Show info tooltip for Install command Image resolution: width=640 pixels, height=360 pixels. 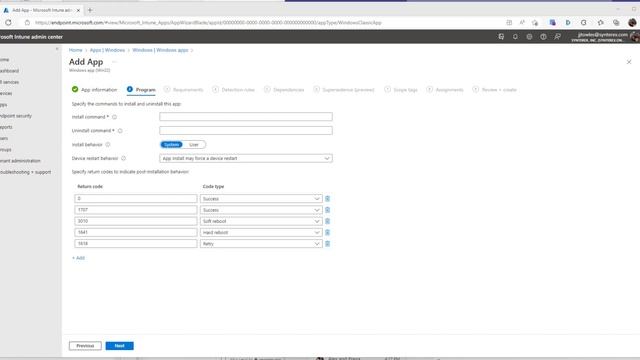(x=114, y=117)
